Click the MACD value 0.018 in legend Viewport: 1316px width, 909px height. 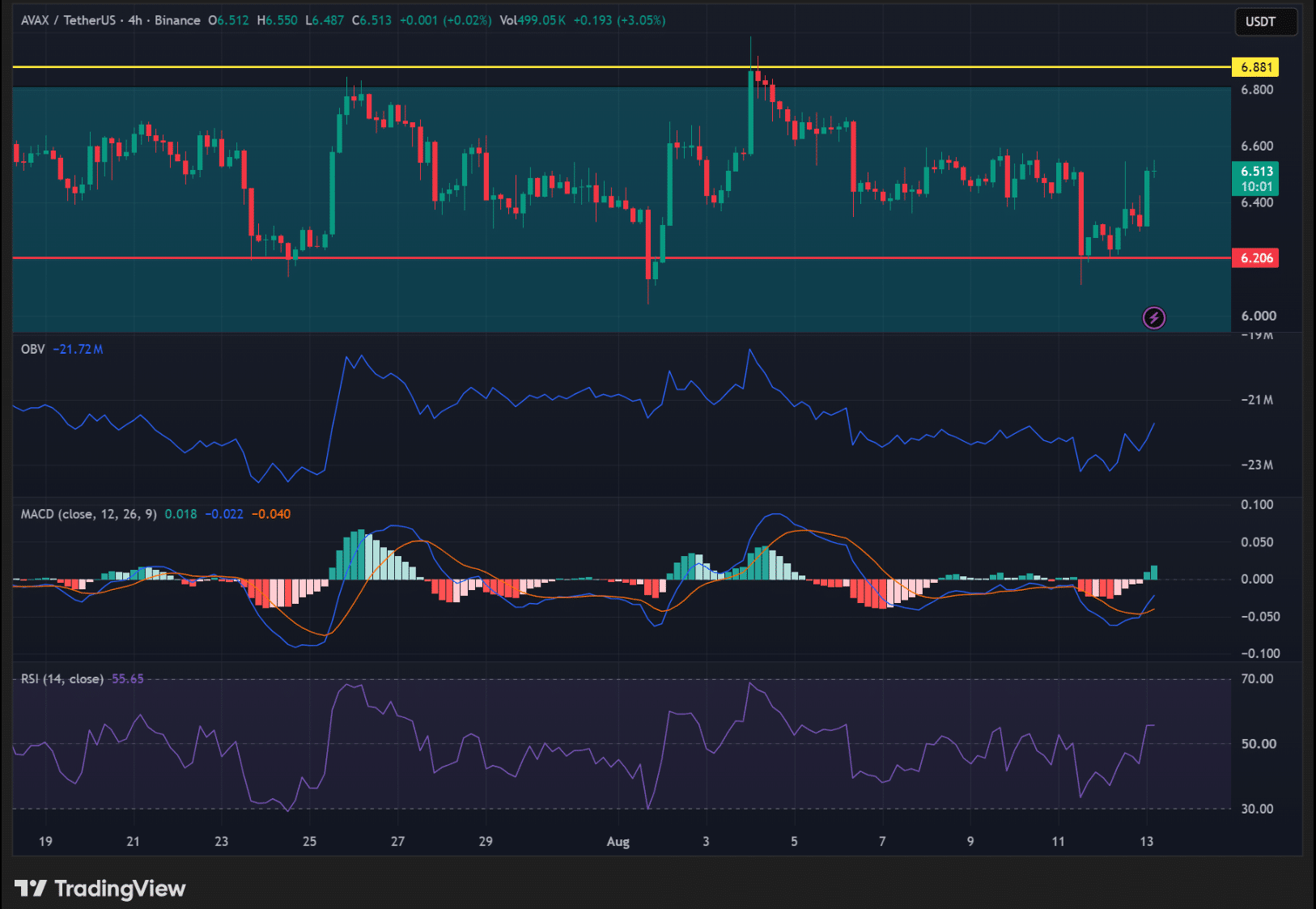[180, 514]
